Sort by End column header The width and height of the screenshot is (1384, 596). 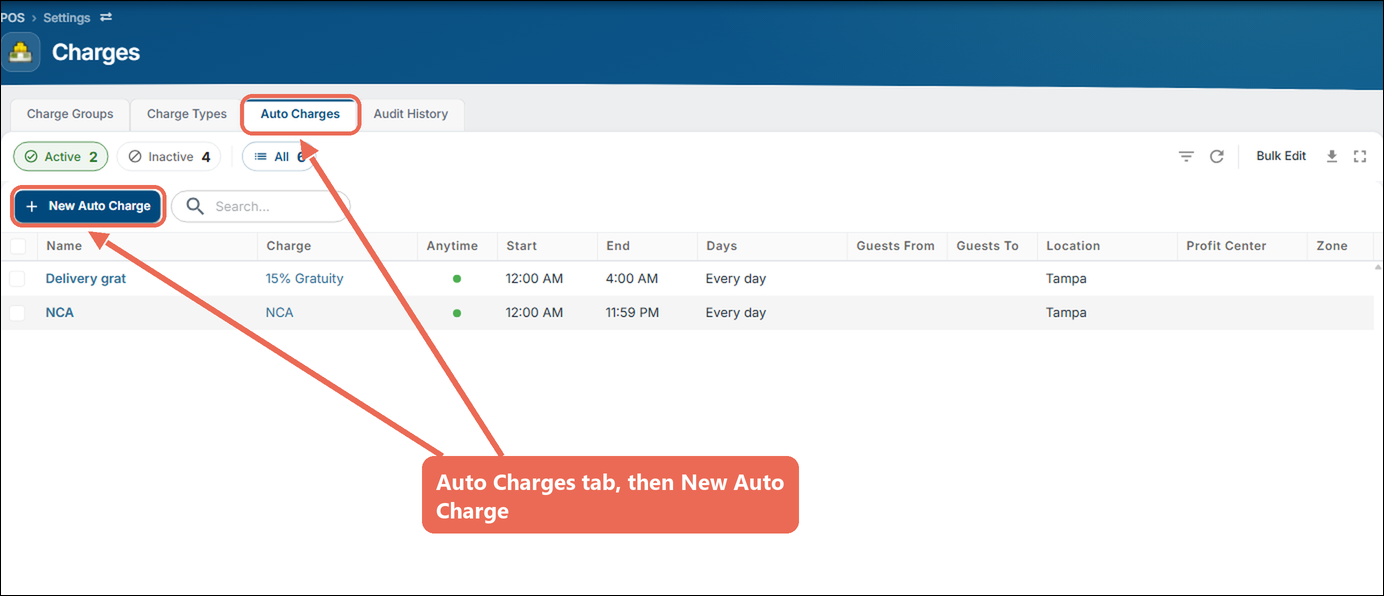618,246
